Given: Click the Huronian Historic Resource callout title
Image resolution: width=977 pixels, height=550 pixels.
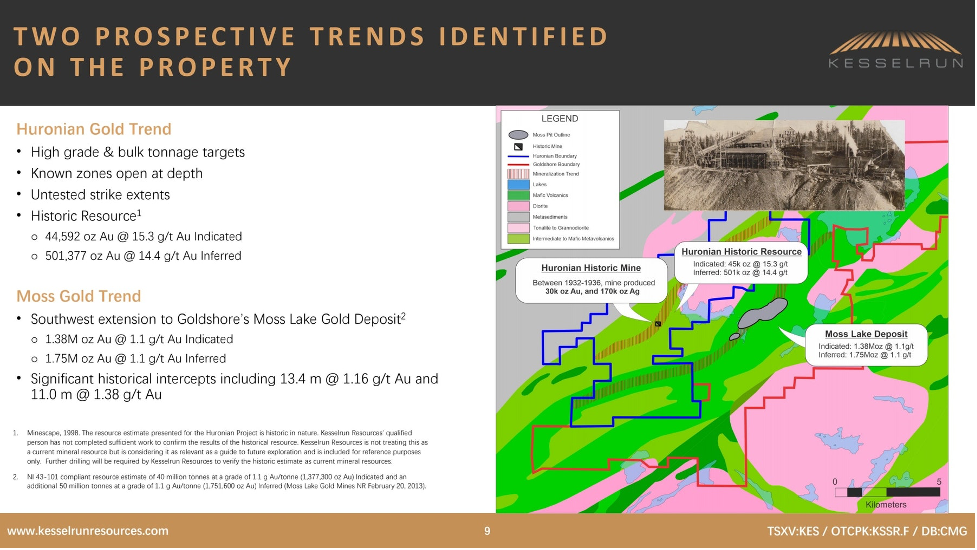Looking at the screenshot, I should (x=741, y=252).
